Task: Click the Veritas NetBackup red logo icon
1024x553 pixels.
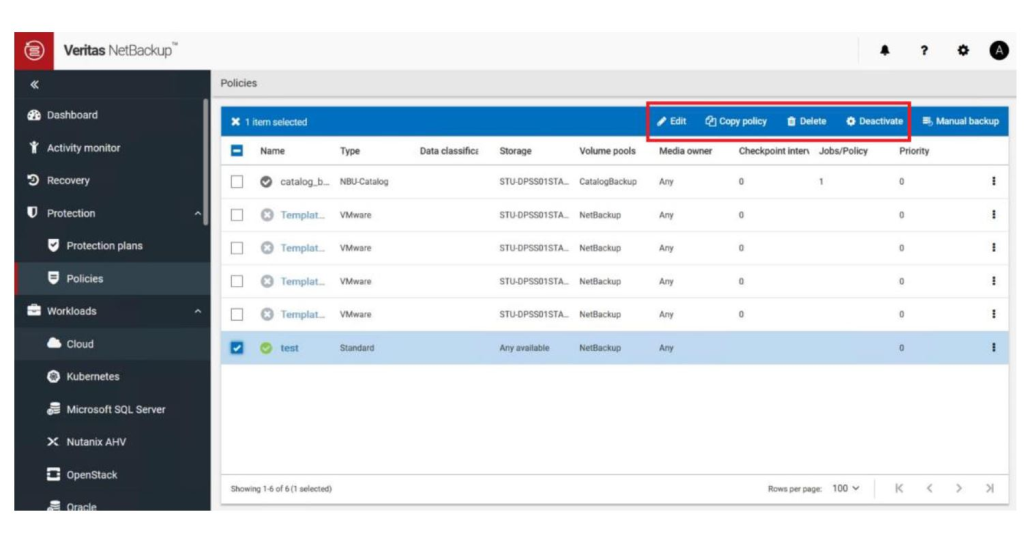Action: [34, 50]
